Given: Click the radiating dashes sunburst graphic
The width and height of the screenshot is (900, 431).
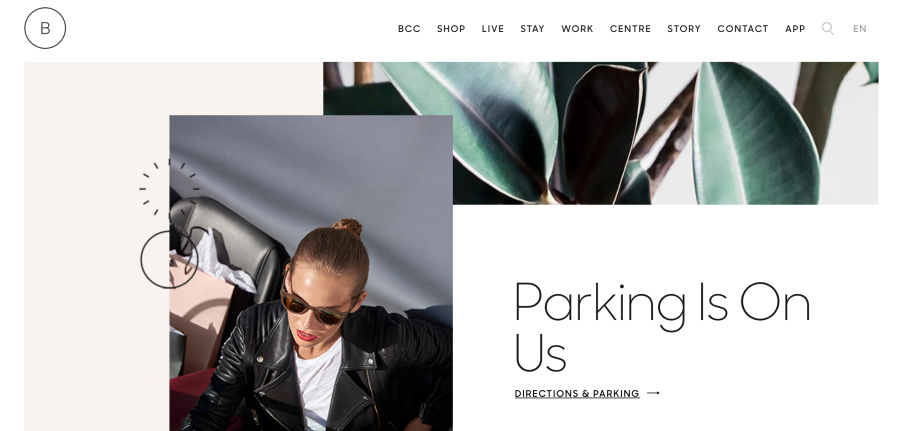Looking at the screenshot, I should (x=169, y=188).
